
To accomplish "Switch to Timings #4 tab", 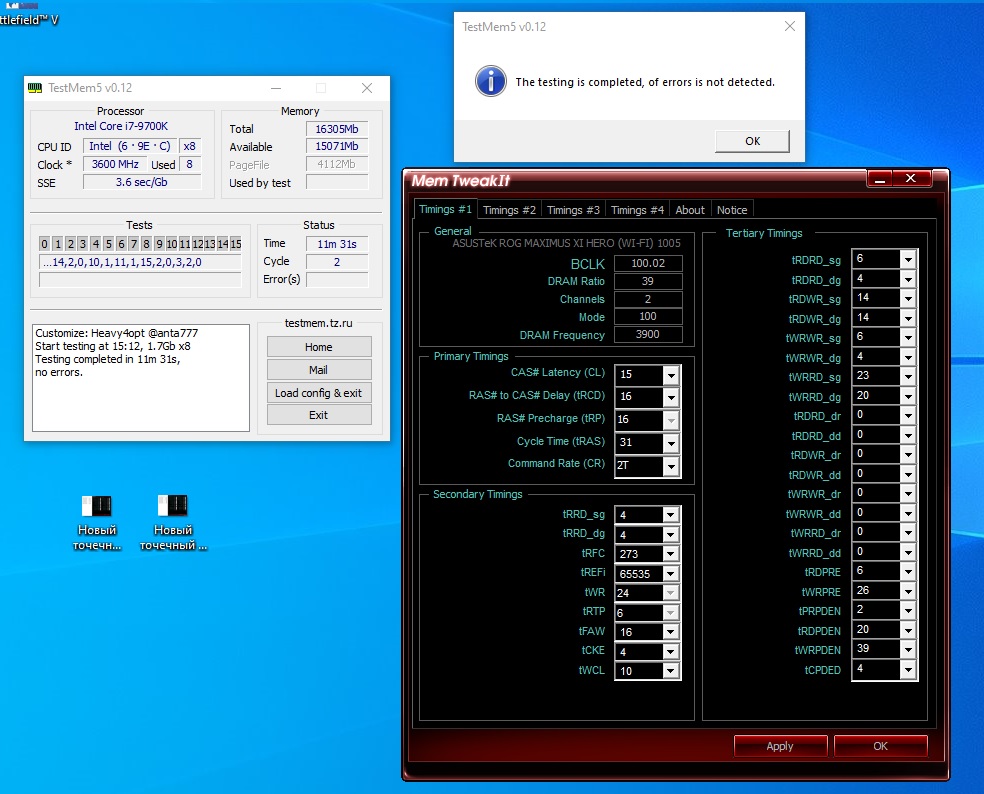I will (637, 210).
